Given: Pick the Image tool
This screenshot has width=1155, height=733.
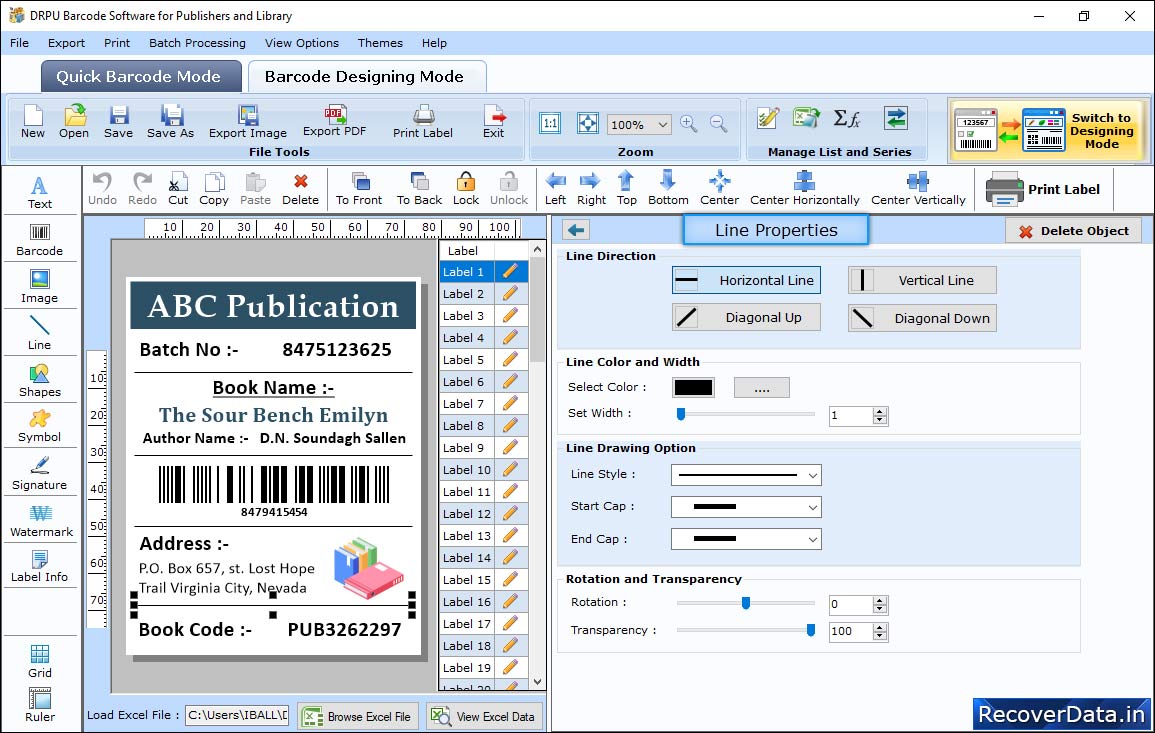Looking at the screenshot, I should point(40,287).
